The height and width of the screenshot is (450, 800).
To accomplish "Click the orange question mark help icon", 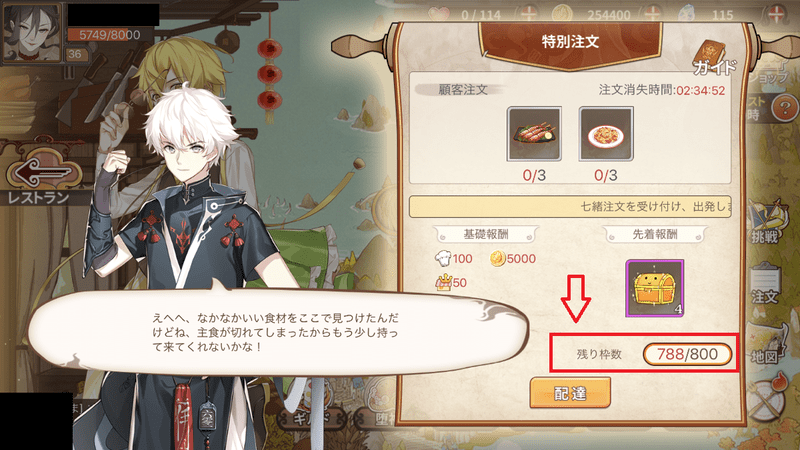I will (785, 108).
